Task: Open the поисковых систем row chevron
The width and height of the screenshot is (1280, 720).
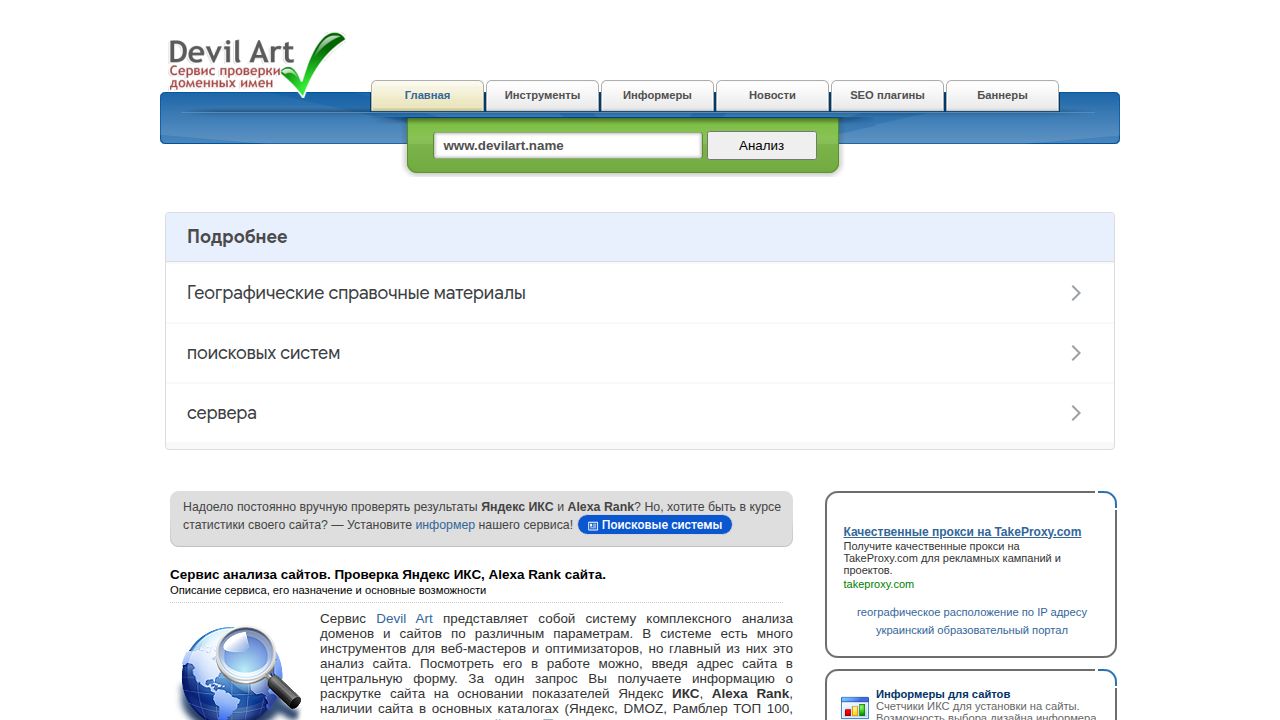Action: [x=1076, y=353]
